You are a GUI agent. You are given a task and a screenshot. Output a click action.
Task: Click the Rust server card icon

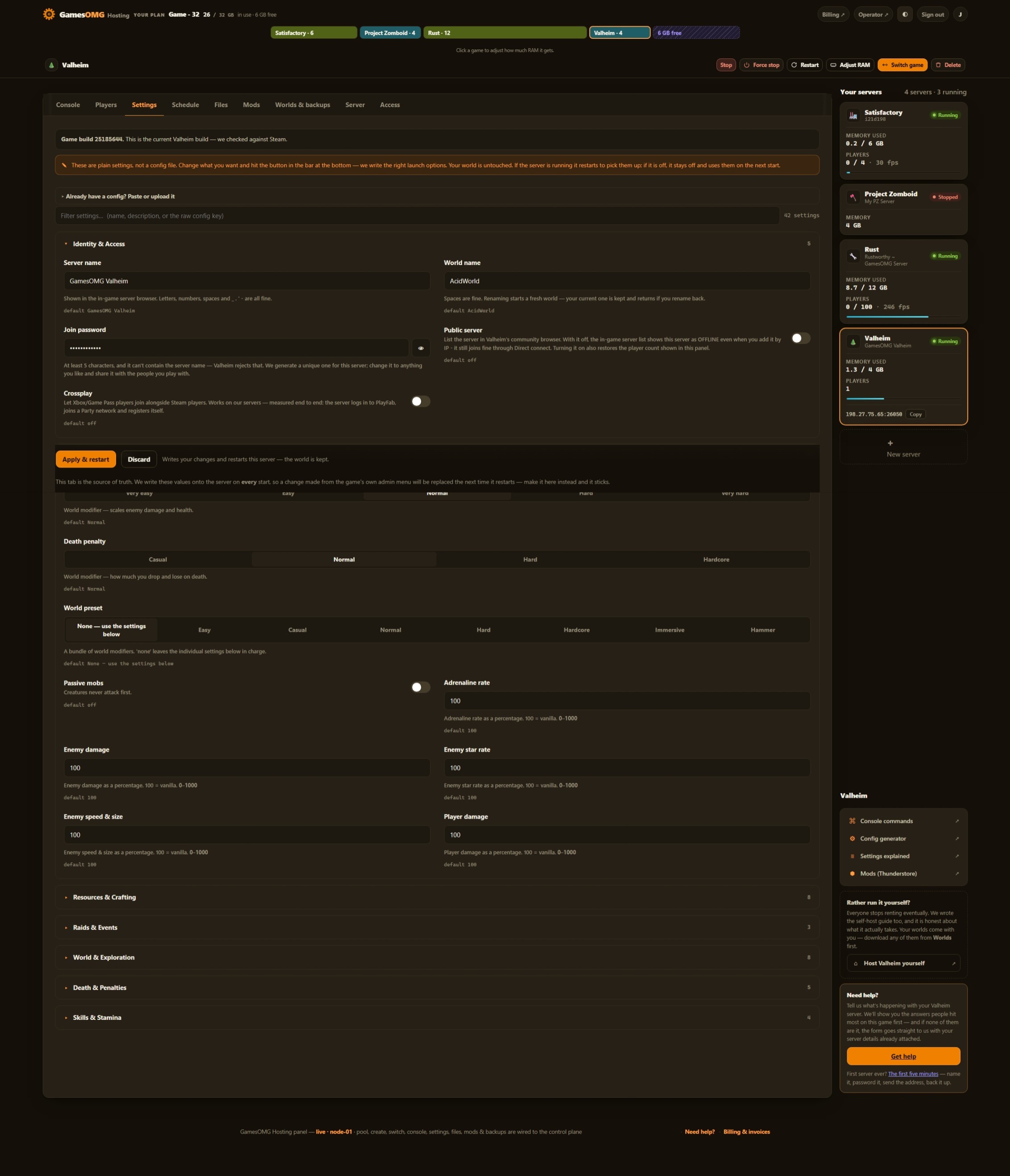(x=853, y=256)
